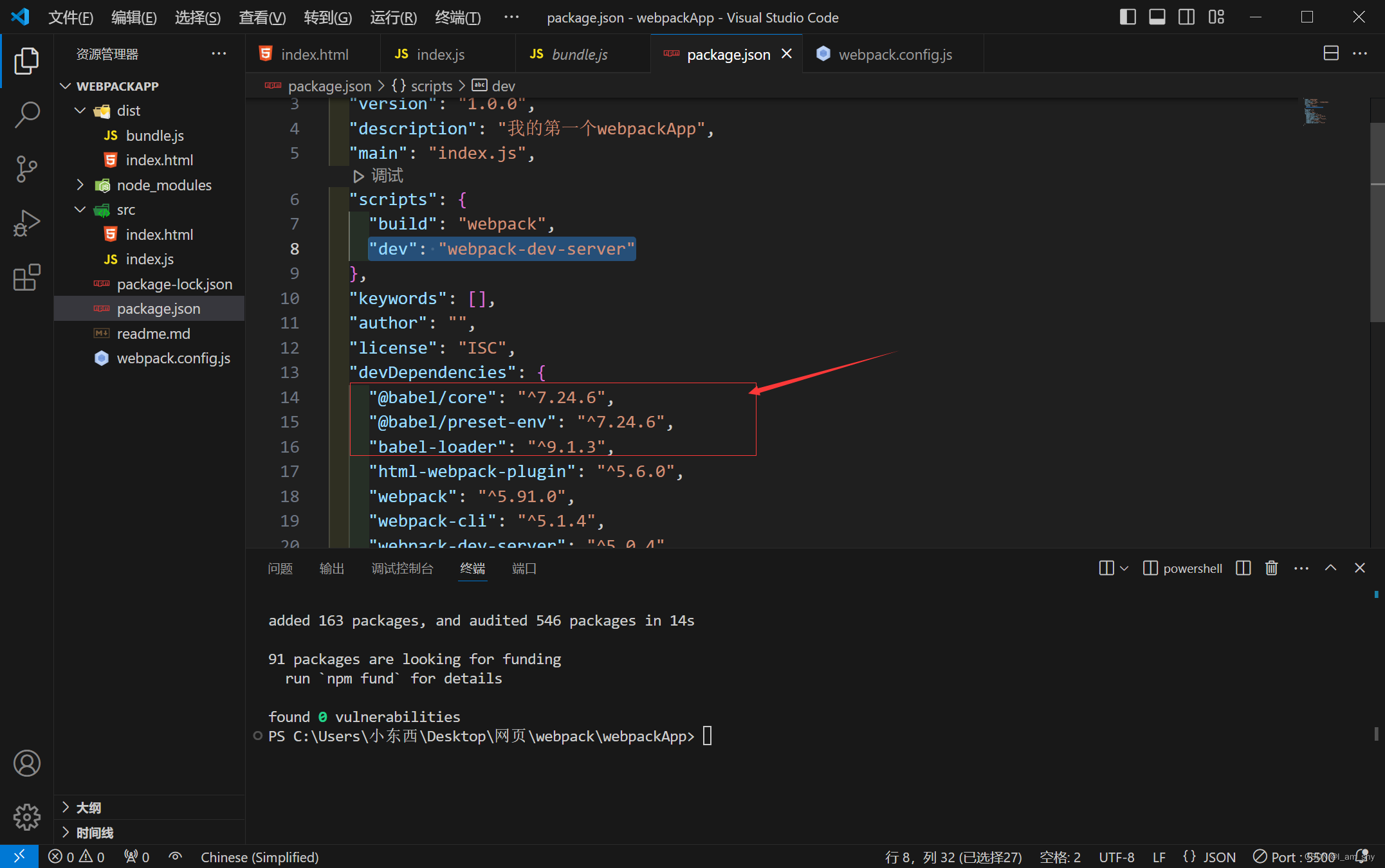Open the Source Control view
The image size is (1385, 868).
(x=26, y=169)
